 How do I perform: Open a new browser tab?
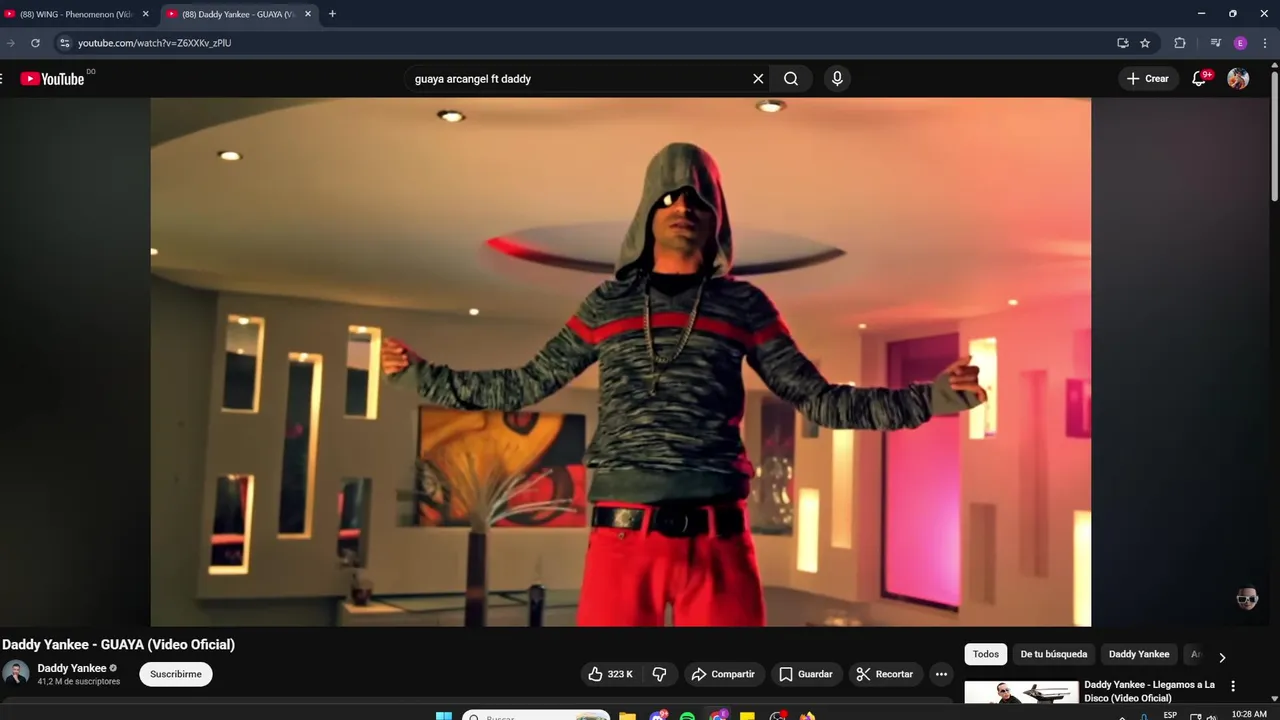332,14
